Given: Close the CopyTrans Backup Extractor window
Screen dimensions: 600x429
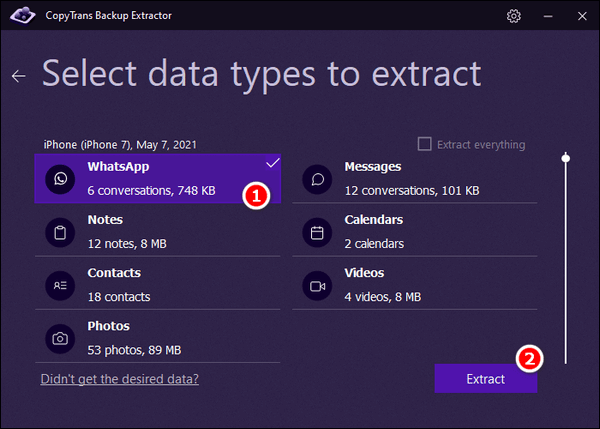Looking at the screenshot, I should tap(582, 16).
